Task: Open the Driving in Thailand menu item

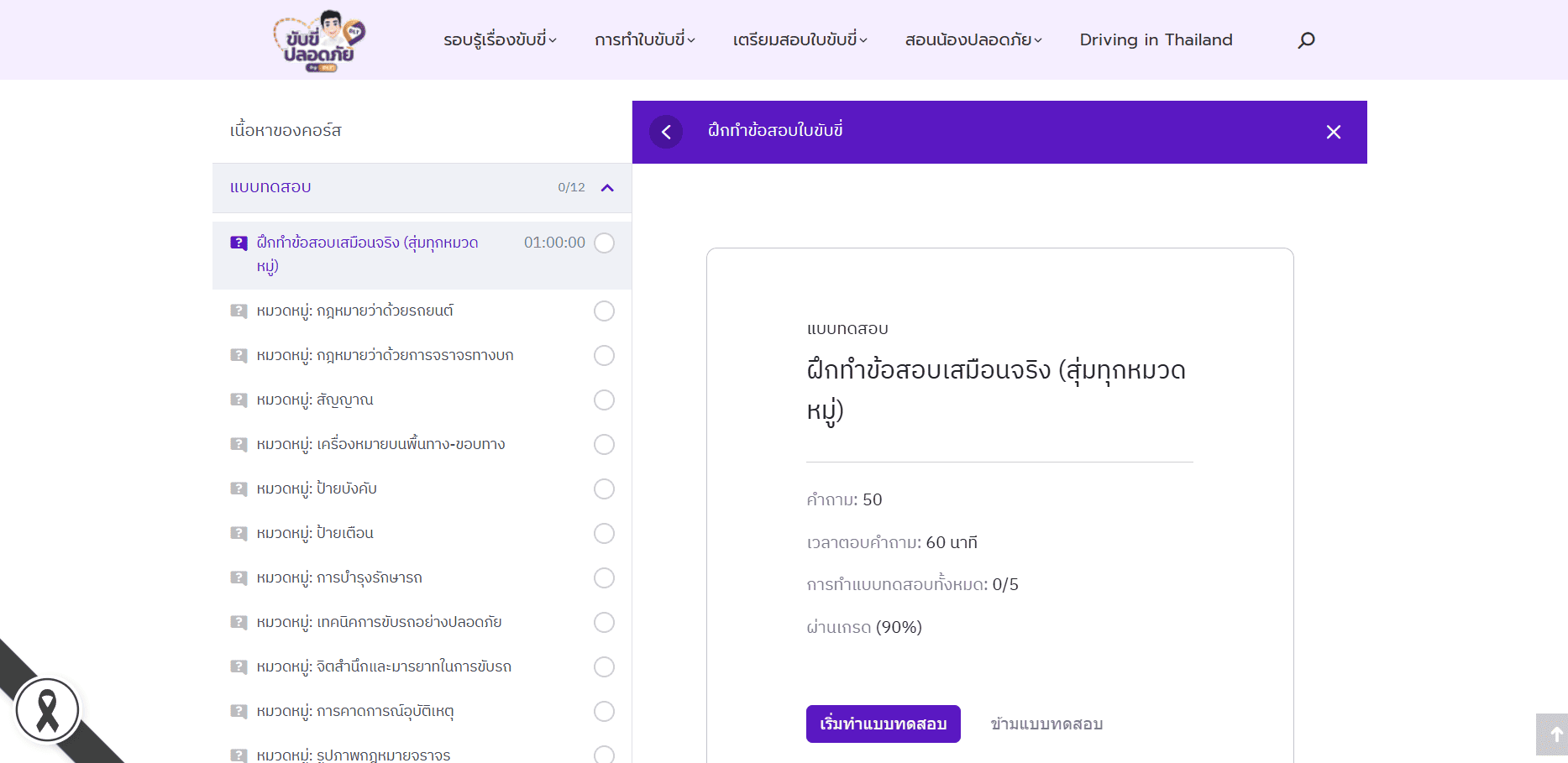Action: 1156,39
